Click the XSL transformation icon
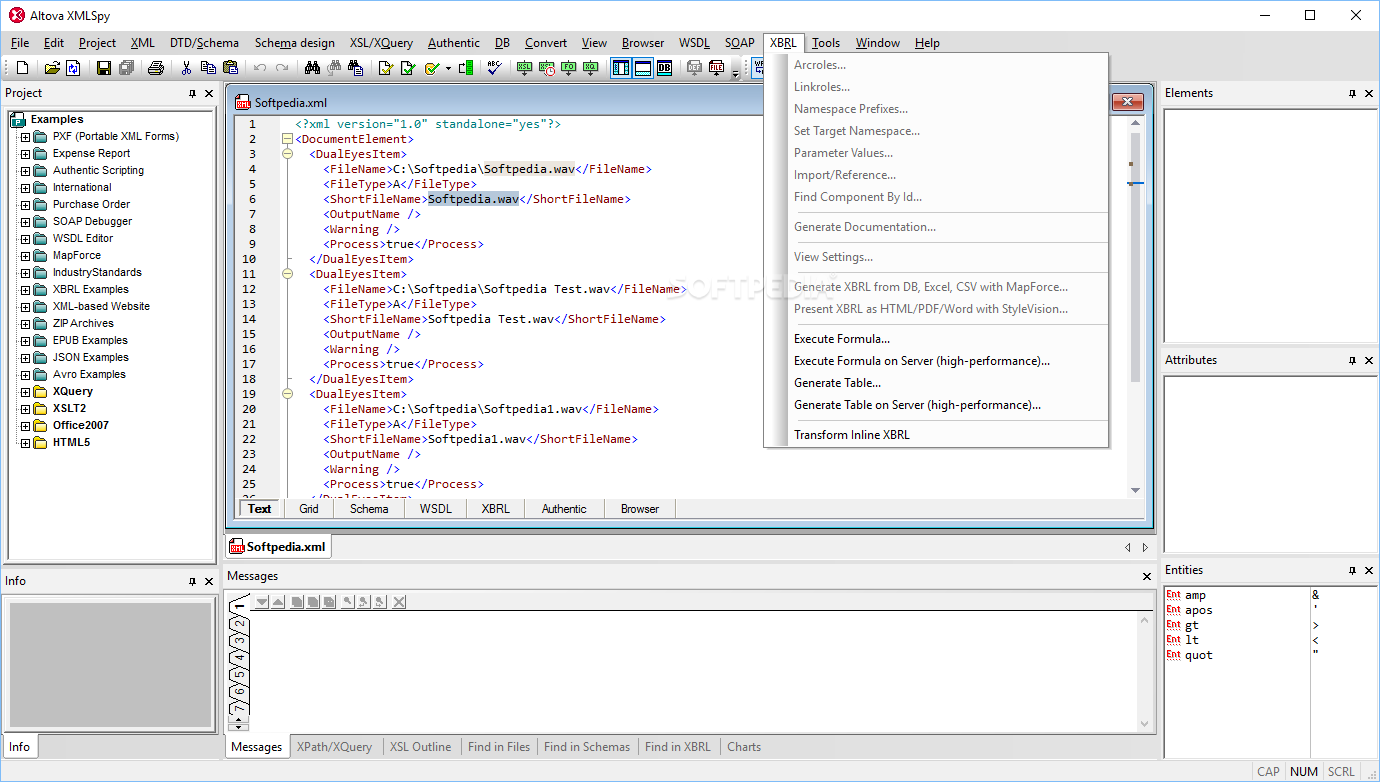 pyautogui.click(x=525, y=68)
